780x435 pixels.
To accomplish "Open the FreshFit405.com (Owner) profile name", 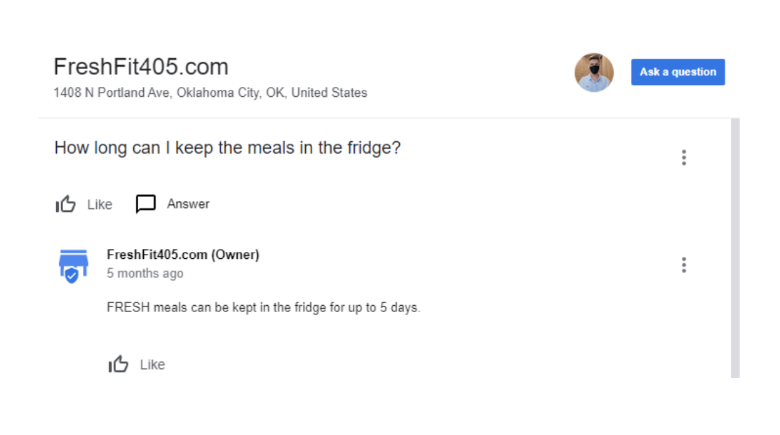I will [183, 254].
